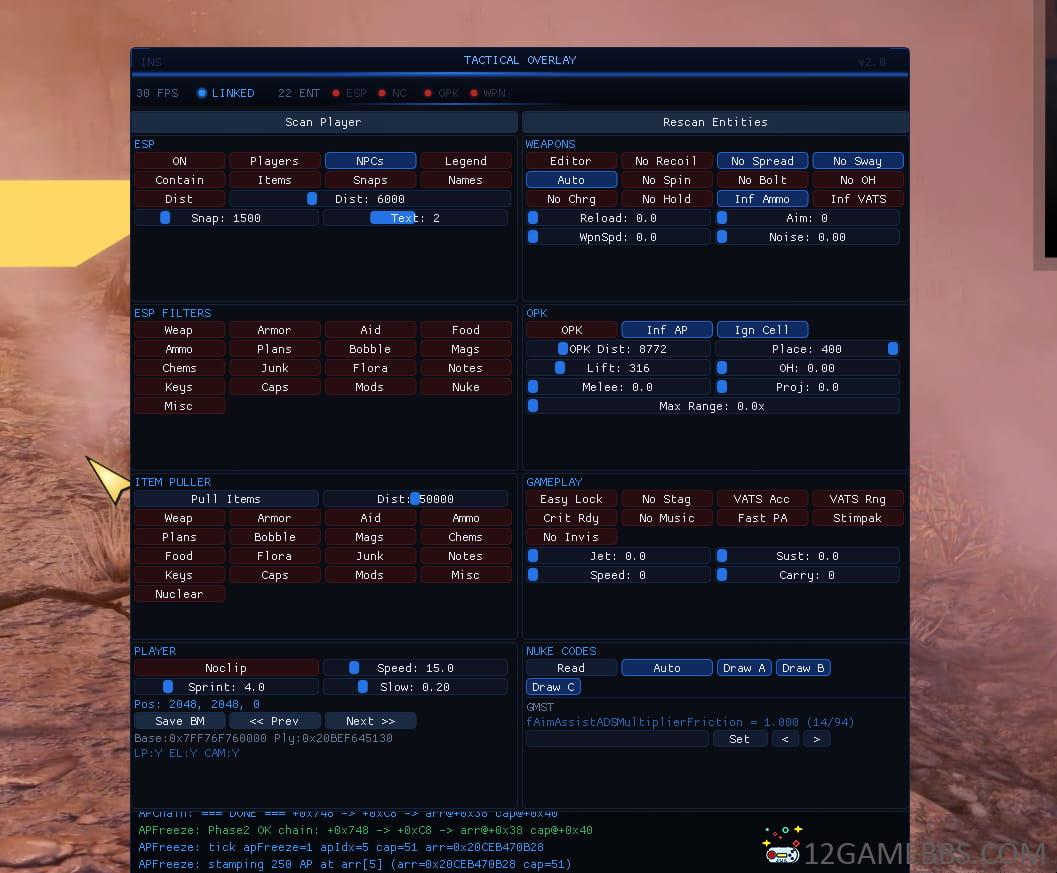Click the OPK status indicator in header
Screen dimensions: 1057x873
428,93
